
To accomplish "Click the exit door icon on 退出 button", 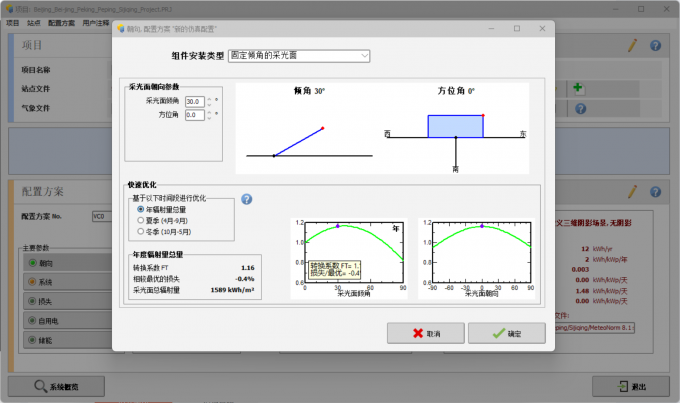I will click(623, 386).
